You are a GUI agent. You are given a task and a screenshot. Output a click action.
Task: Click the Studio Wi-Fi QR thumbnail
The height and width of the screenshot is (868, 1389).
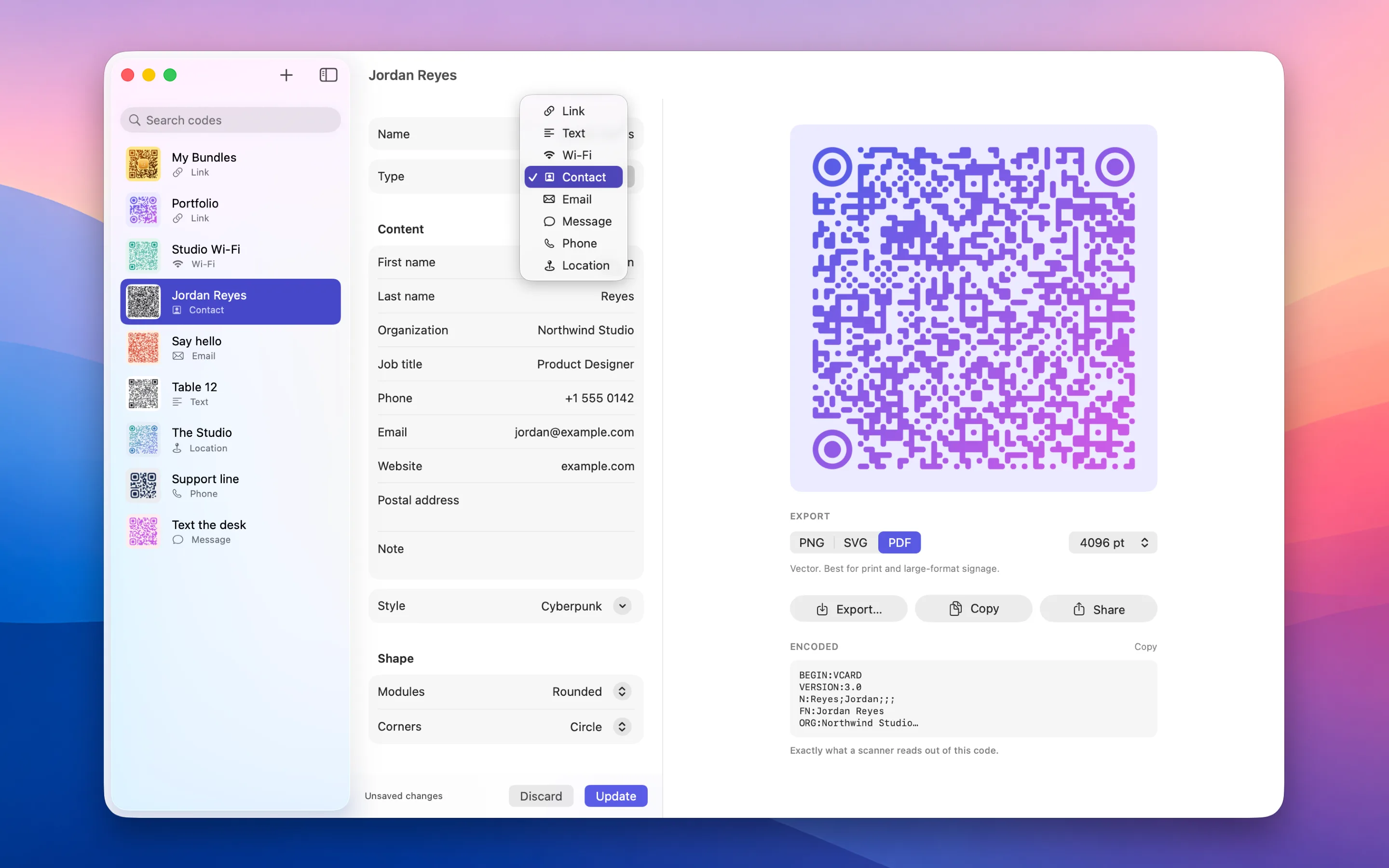(x=143, y=256)
